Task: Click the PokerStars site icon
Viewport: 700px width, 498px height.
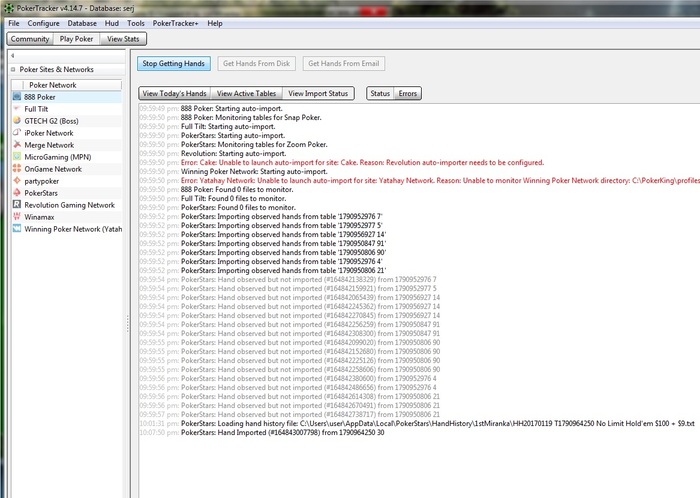Action: pos(17,193)
